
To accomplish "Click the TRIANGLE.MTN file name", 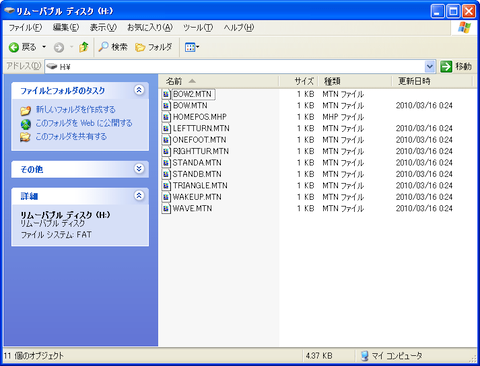I will [x=200, y=186].
